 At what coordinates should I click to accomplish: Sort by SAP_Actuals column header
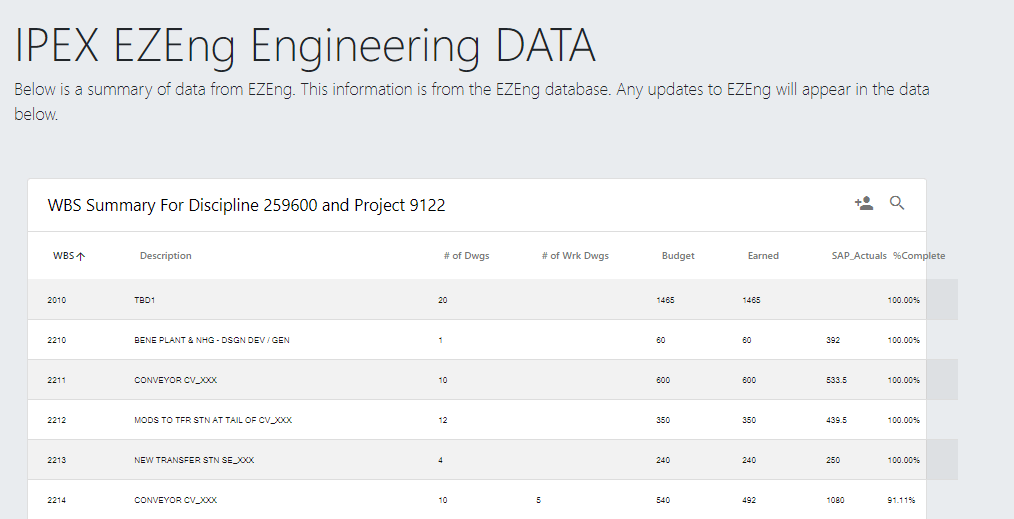859,256
